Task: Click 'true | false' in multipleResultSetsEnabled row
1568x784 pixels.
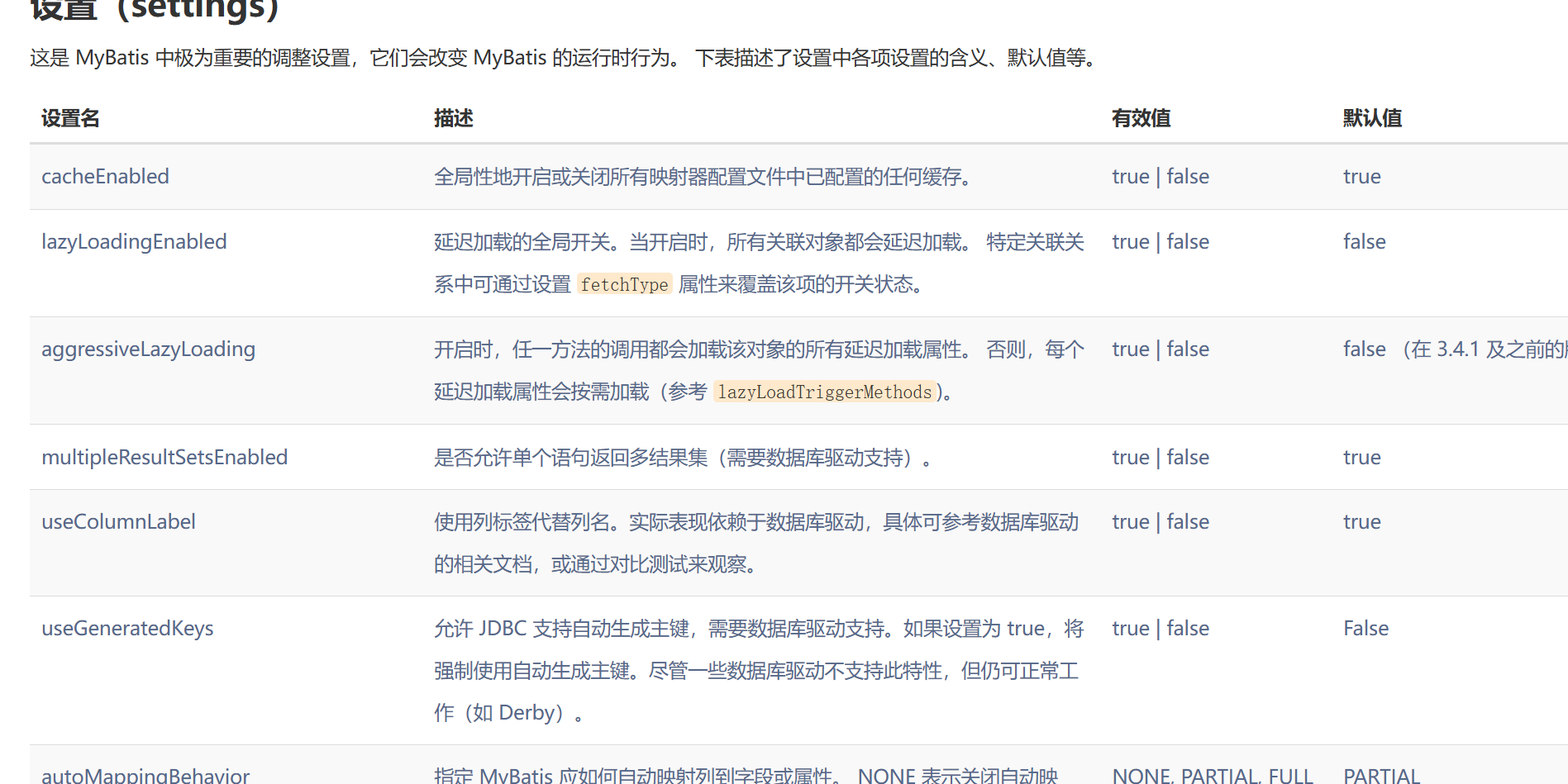Action: point(1161,457)
